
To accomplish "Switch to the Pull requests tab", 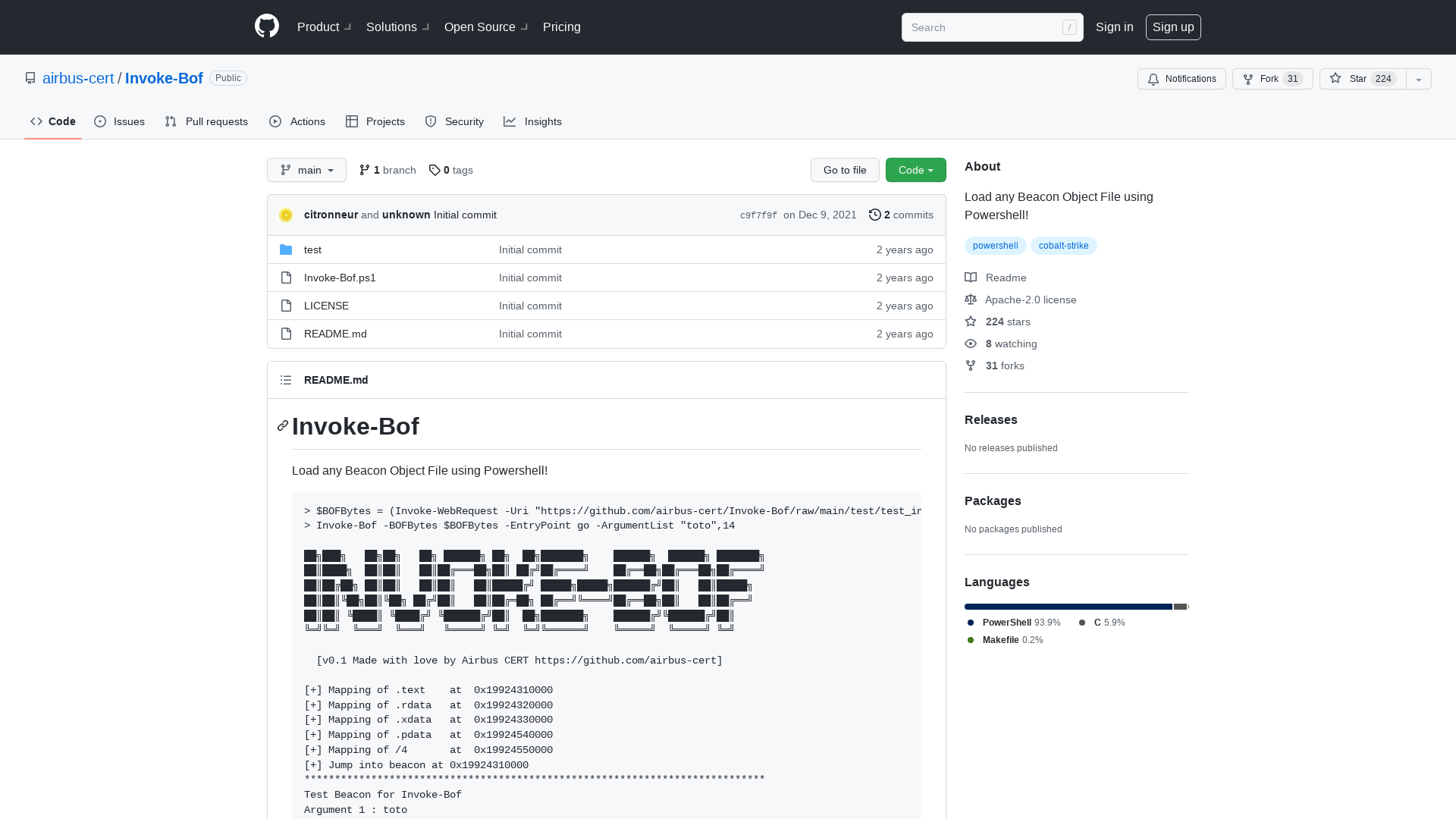I will tap(206, 121).
